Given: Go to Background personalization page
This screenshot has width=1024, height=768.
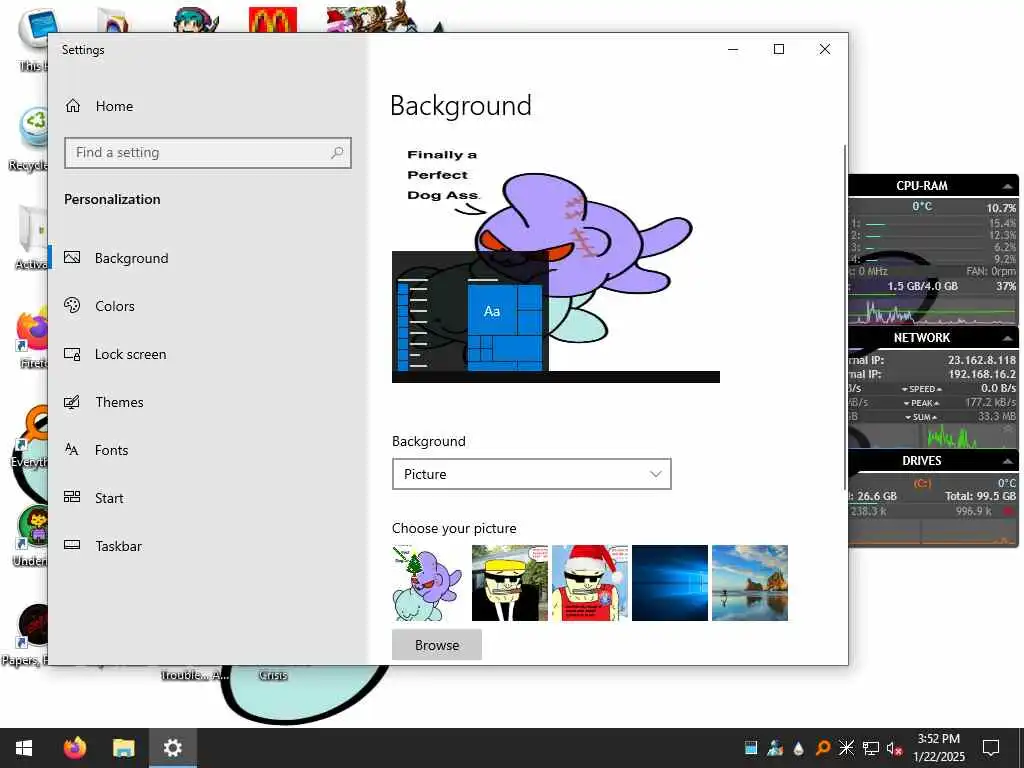Looking at the screenshot, I should pyautogui.click(x=132, y=258).
